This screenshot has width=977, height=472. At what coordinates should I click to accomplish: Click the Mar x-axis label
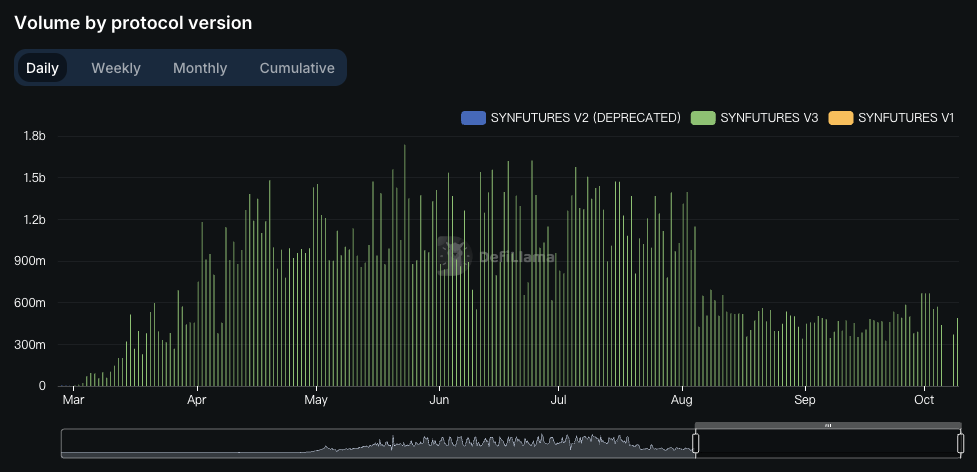point(73,400)
